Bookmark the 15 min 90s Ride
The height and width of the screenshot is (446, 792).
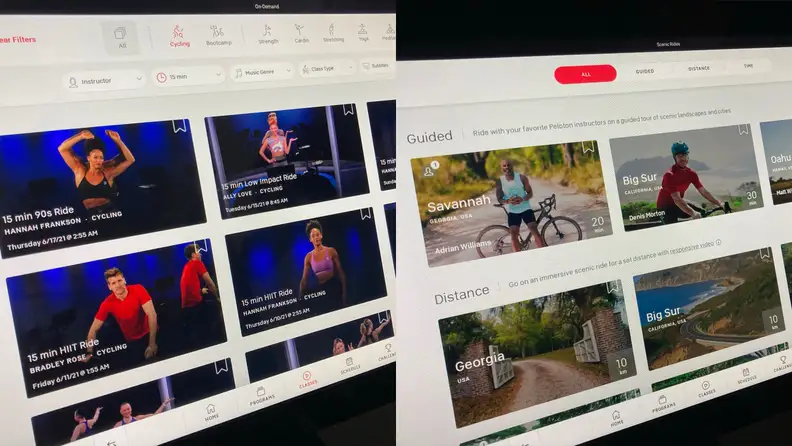[x=179, y=126]
